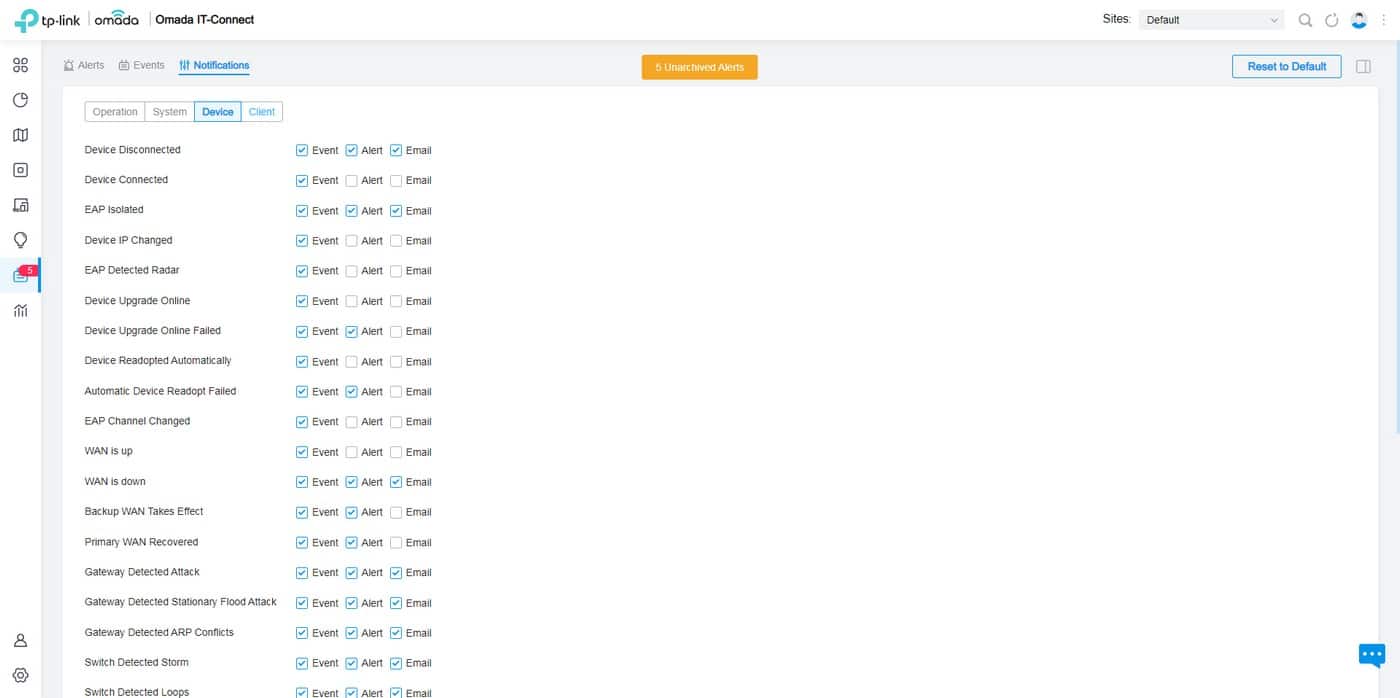Expand the Sites Default dropdown
The width and height of the screenshot is (1400, 698).
1211,20
